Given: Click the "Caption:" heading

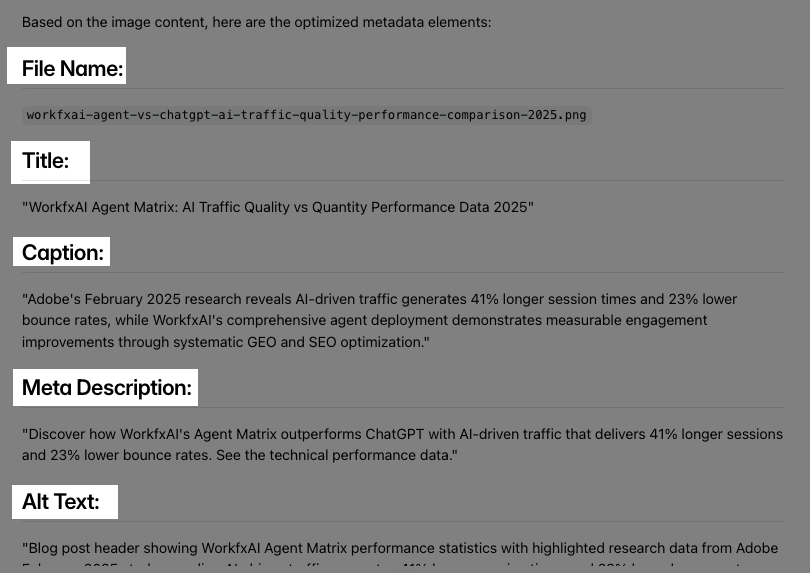Looking at the screenshot, I should [x=62, y=253].
